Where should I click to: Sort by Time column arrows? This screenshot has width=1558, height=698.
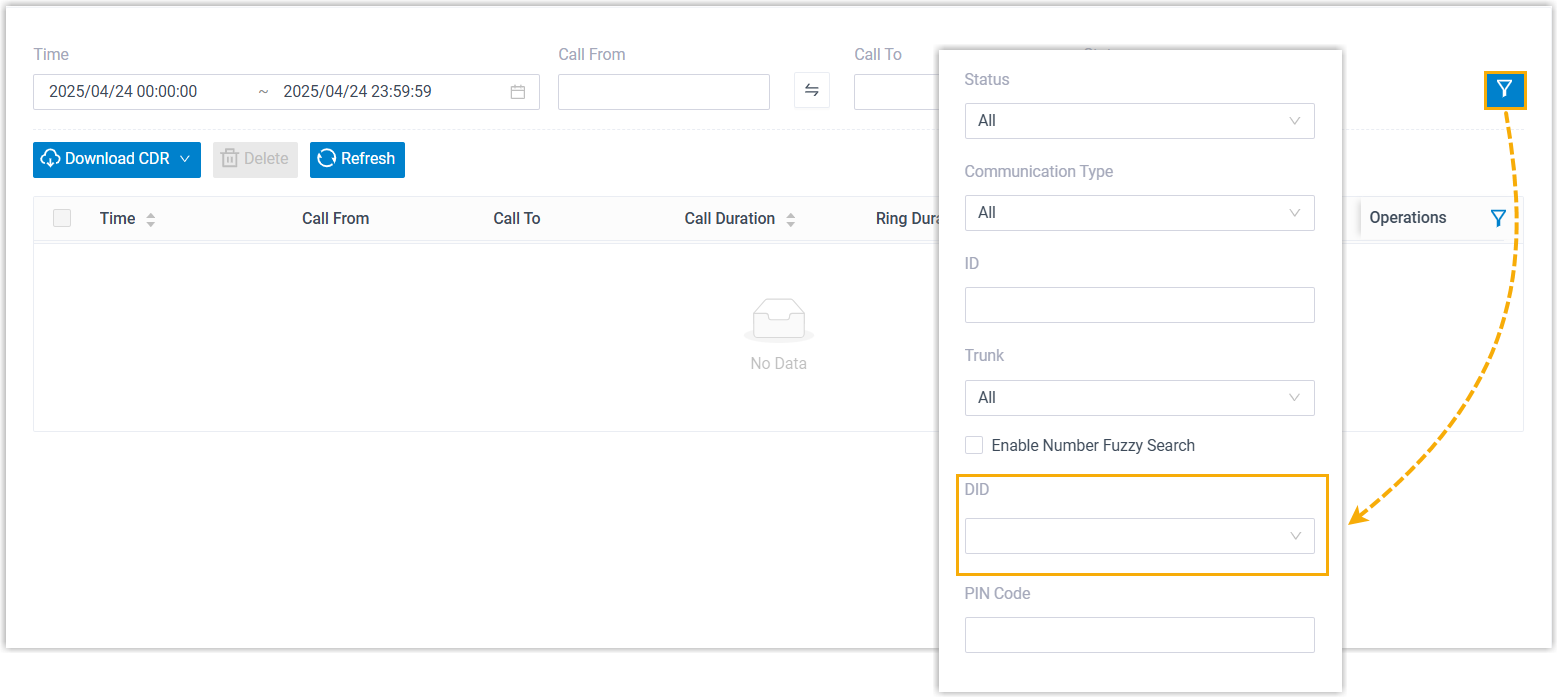(150, 219)
